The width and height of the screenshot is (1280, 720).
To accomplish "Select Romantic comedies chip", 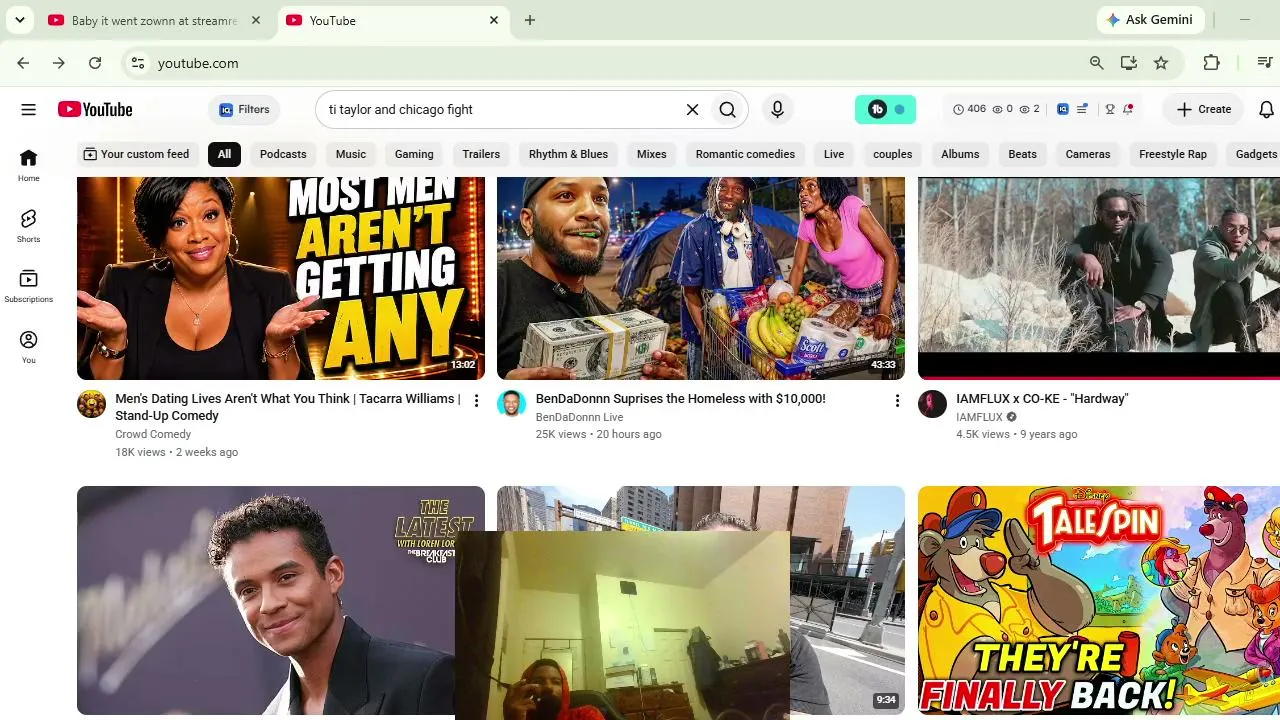I will [x=745, y=154].
